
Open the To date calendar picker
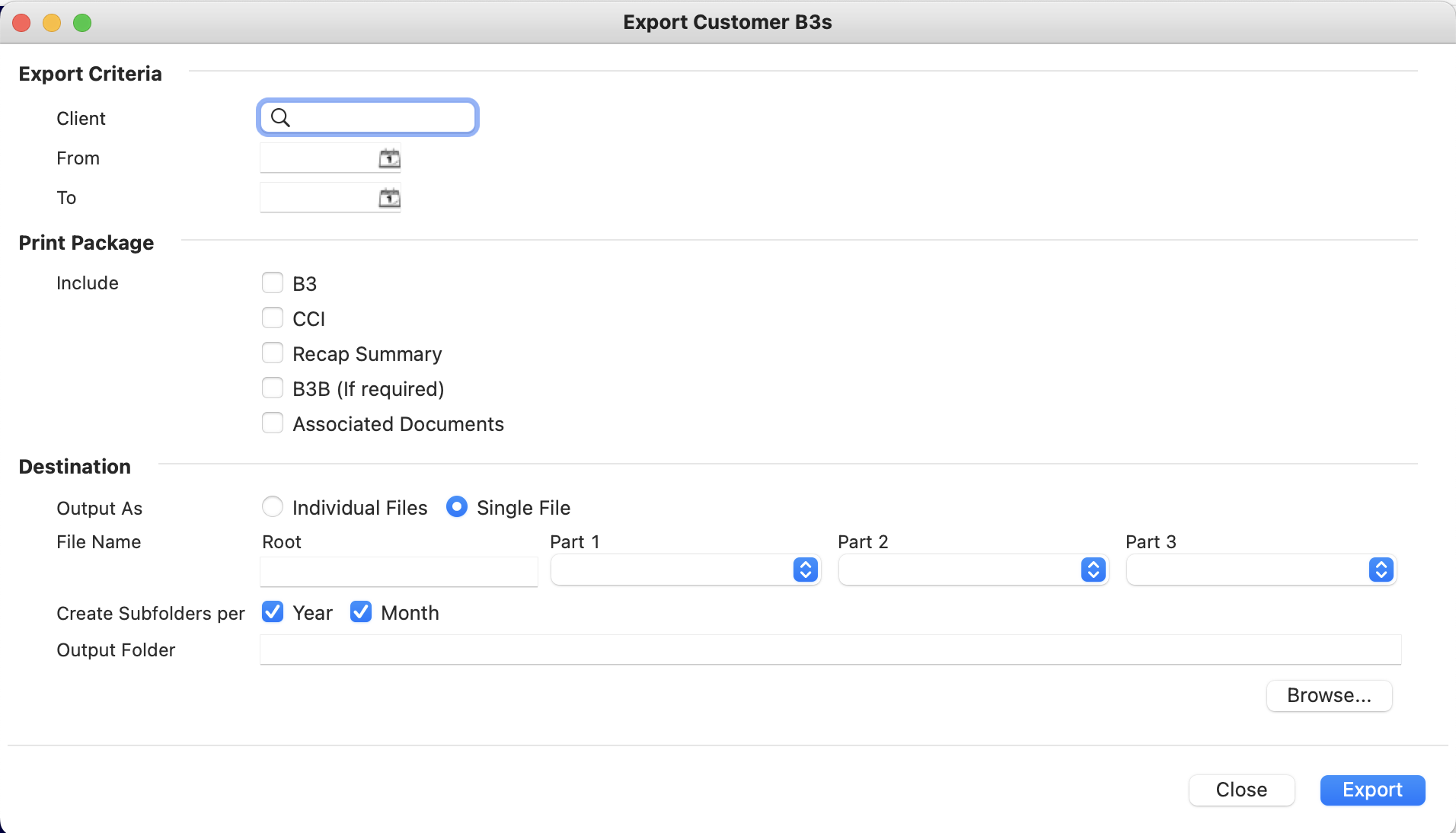point(389,198)
